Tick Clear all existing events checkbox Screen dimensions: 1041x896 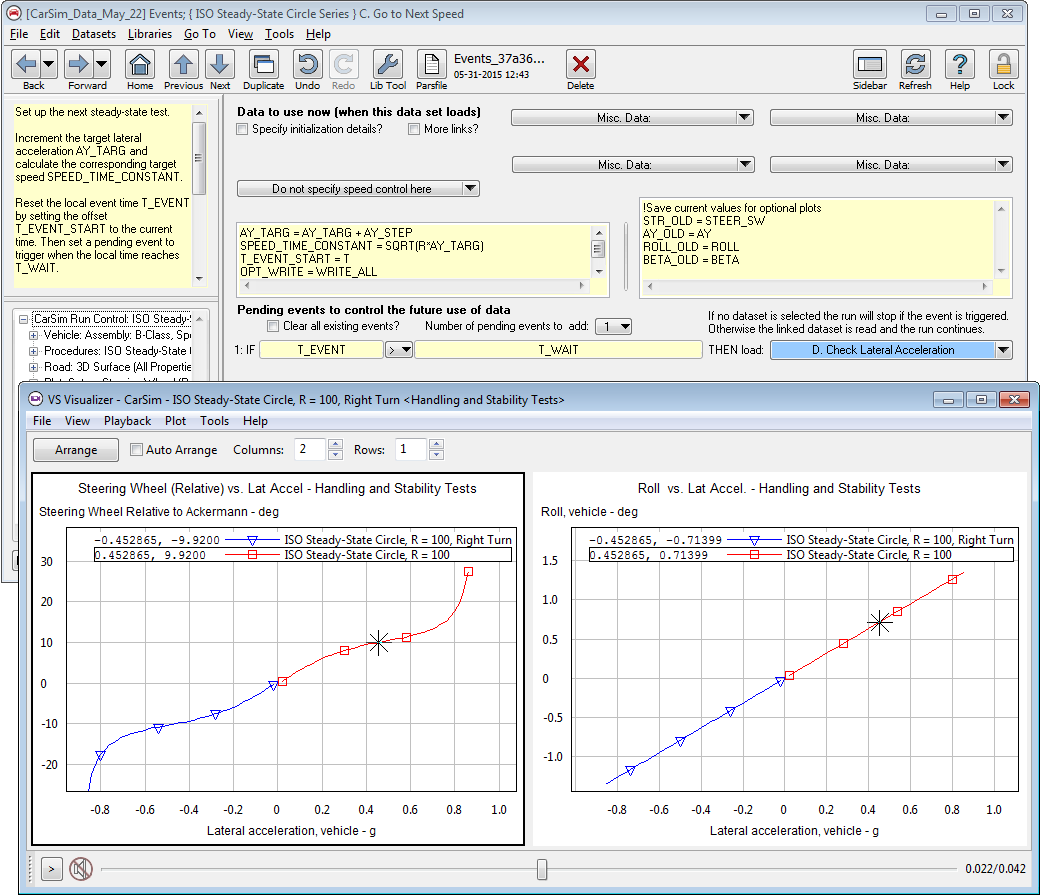pyautogui.click(x=273, y=326)
